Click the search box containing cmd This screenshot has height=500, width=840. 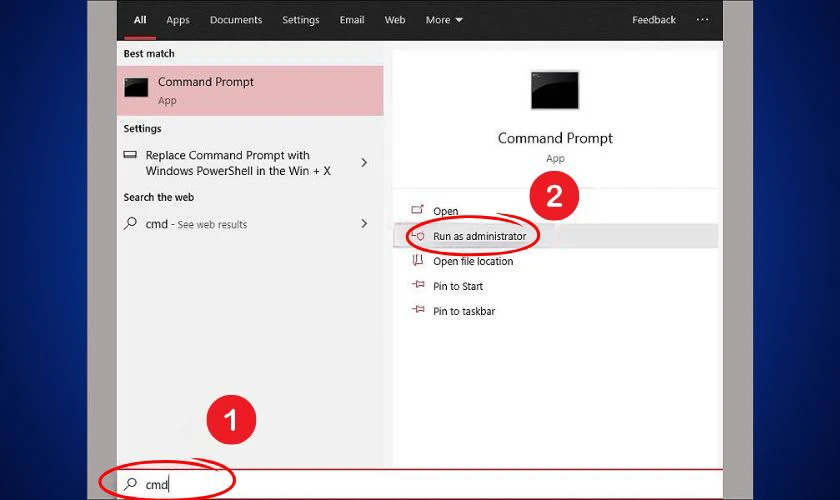tap(419, 484)
